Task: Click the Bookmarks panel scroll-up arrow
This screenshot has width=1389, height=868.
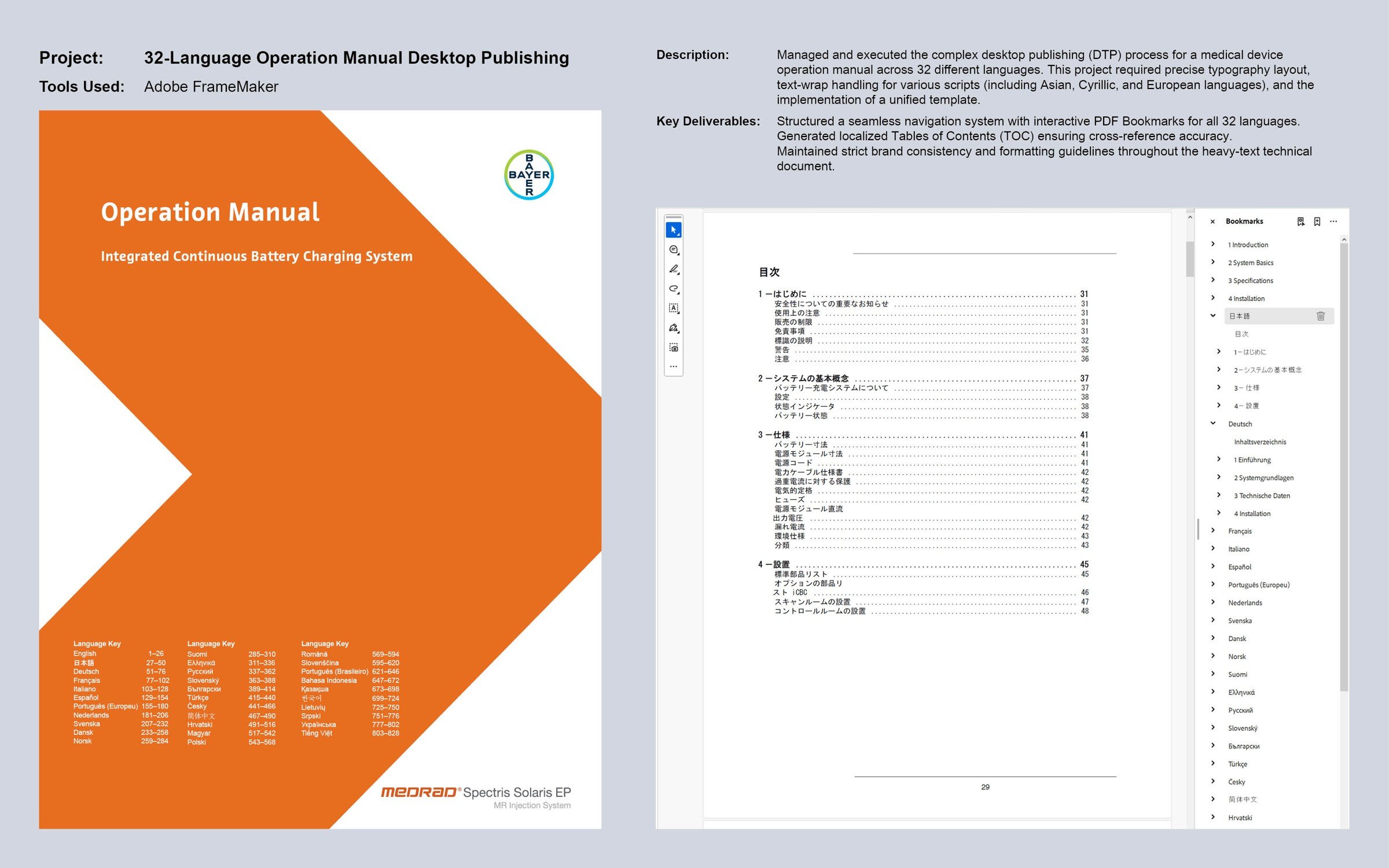Action: (x=1344, y=239)
